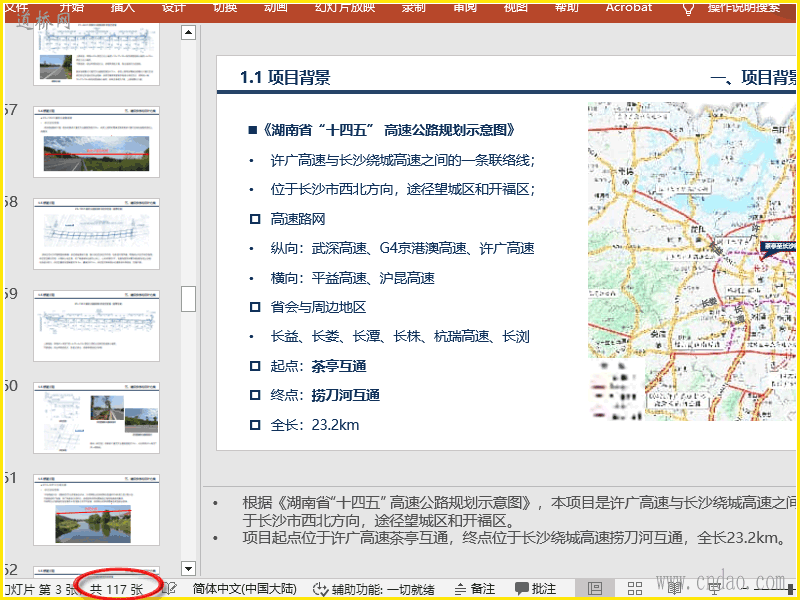
Task: Click the 操作说明搜索 search box
Action: point(745,7)
